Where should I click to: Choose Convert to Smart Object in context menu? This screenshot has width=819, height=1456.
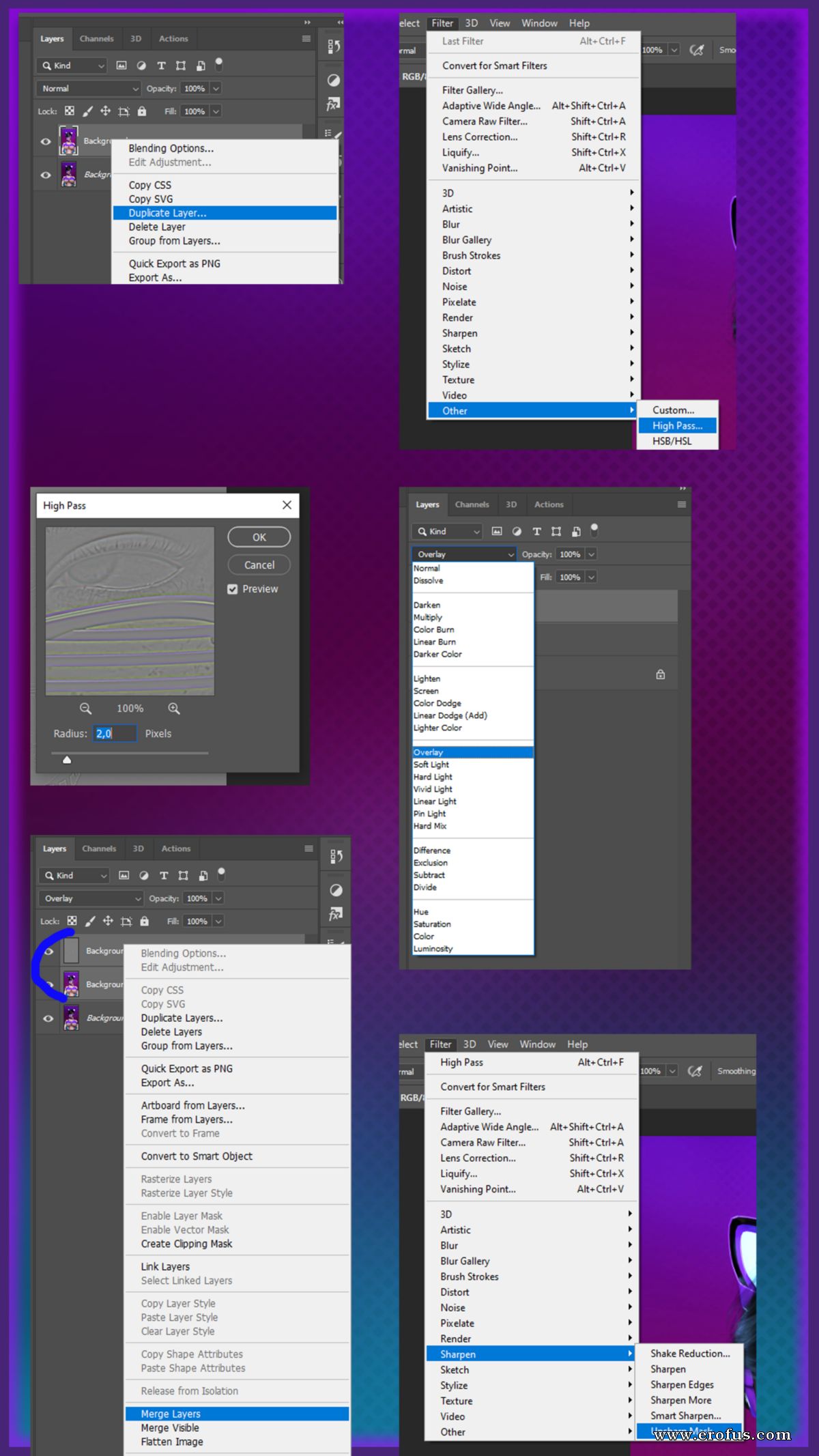point(197,1156)
